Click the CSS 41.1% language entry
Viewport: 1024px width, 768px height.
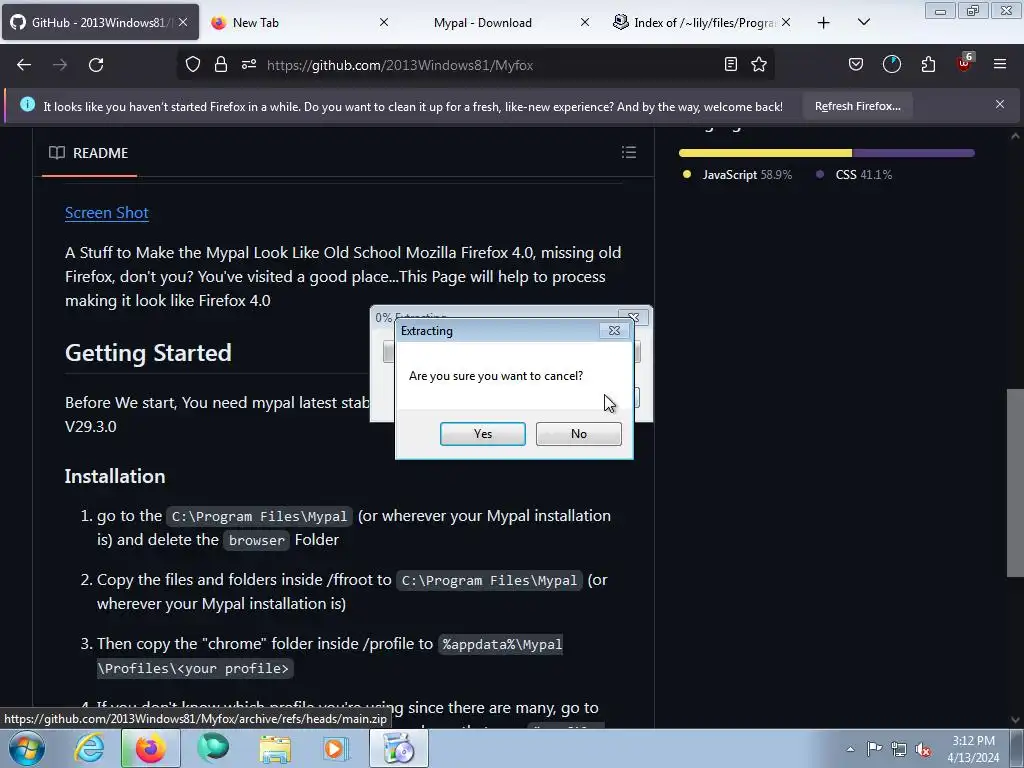click(x=854, y=174)
